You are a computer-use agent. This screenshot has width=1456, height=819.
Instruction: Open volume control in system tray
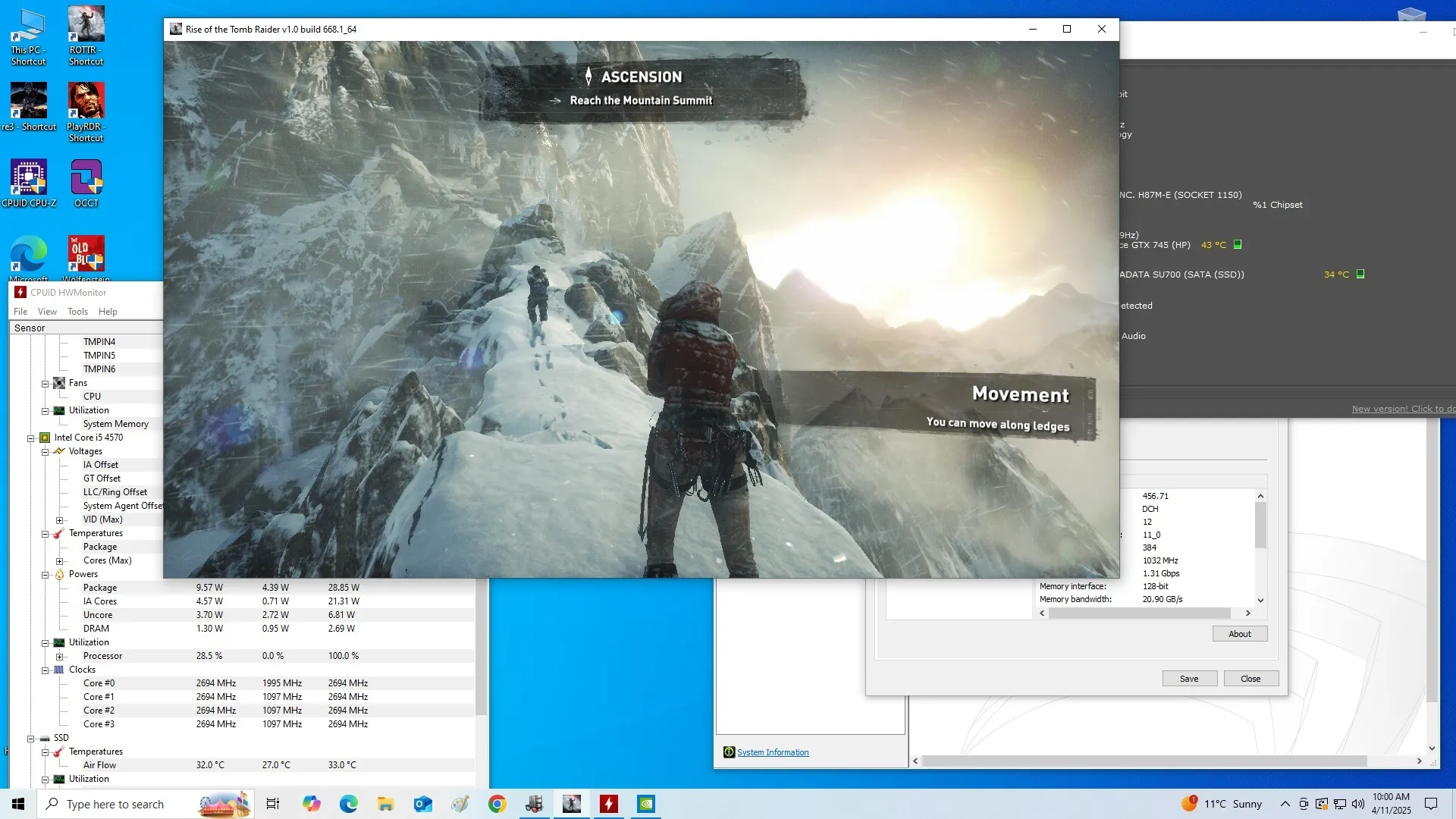point(1358,804)
